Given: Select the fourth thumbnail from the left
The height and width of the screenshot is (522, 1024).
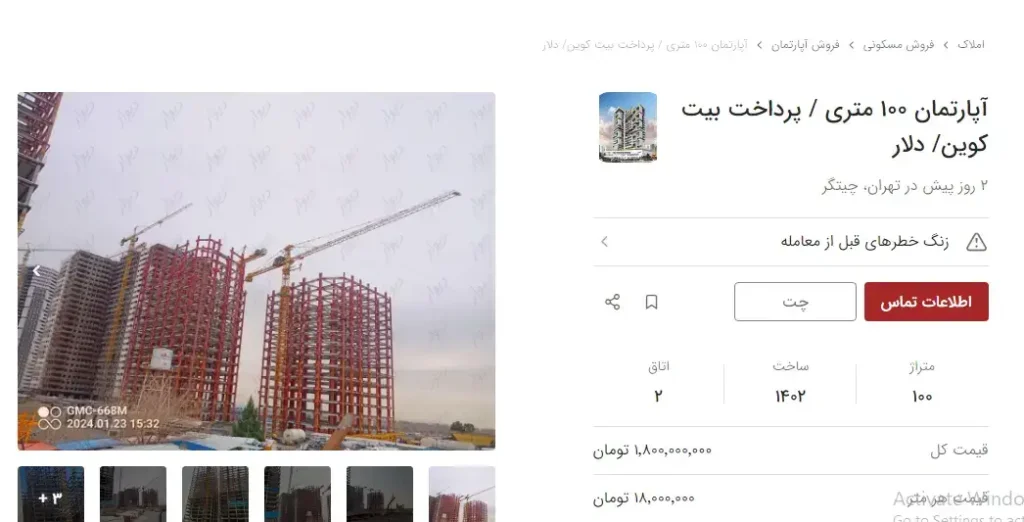Looking at the screenshot, I should coord(297,494).
